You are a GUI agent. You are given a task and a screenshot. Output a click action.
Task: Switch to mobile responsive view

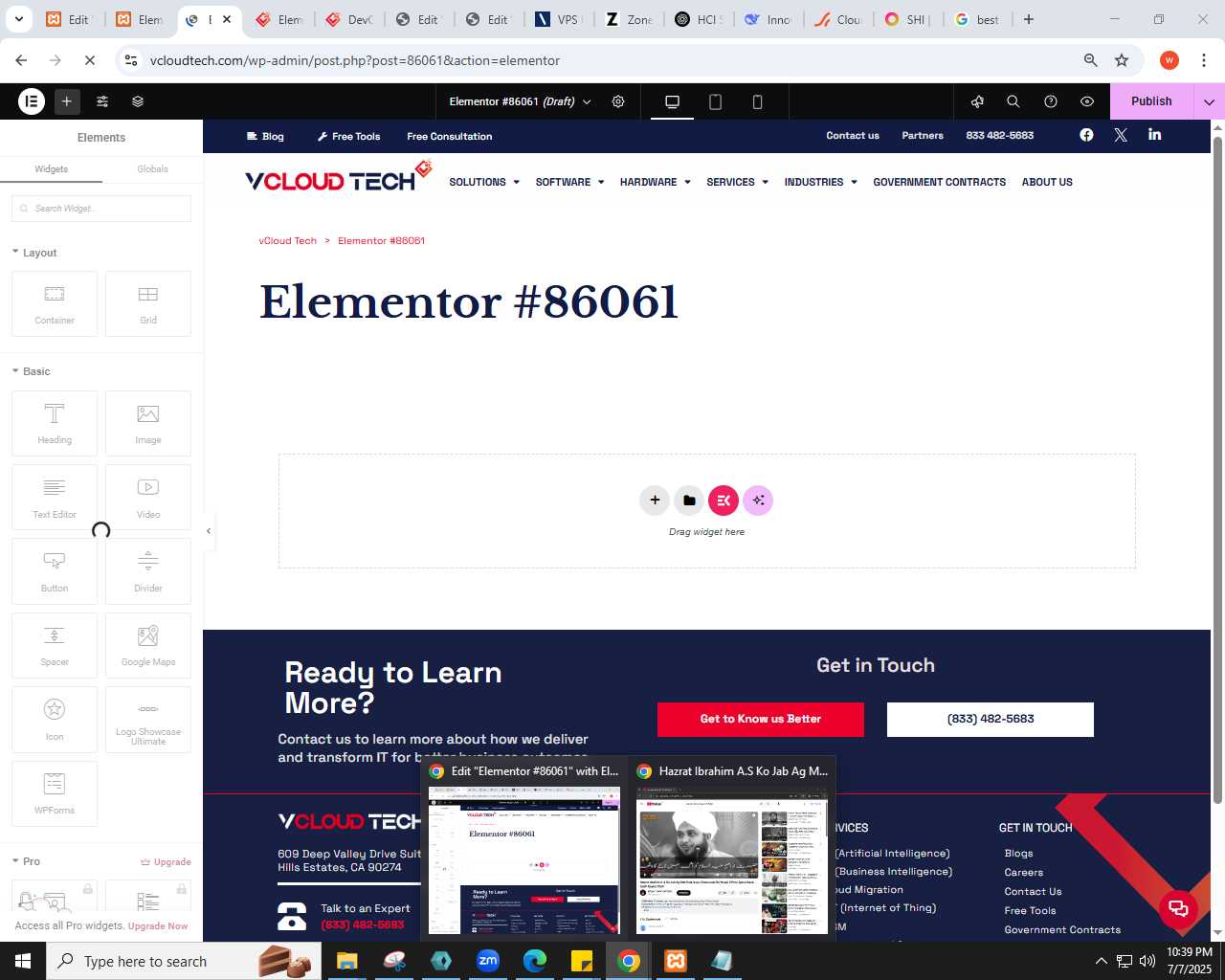(x=757, y=101)
